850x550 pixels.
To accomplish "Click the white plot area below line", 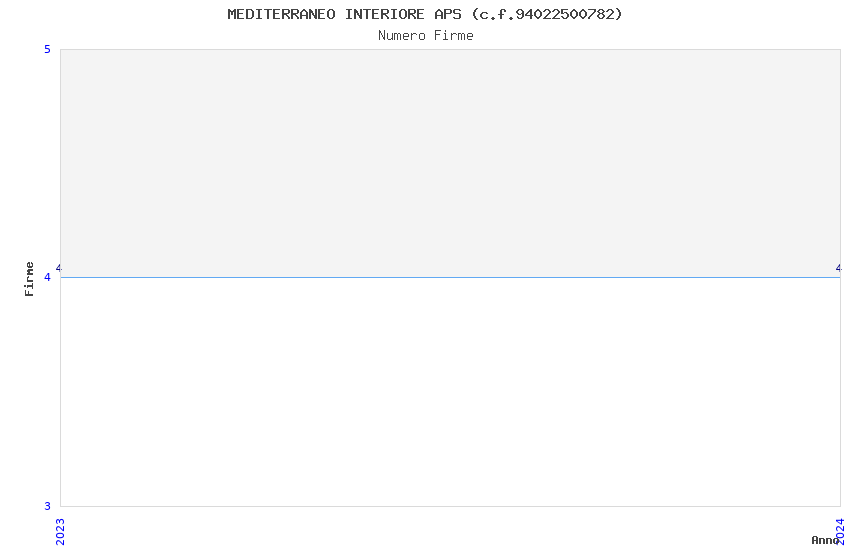I will pyautogui.click(x=450, y=392).
